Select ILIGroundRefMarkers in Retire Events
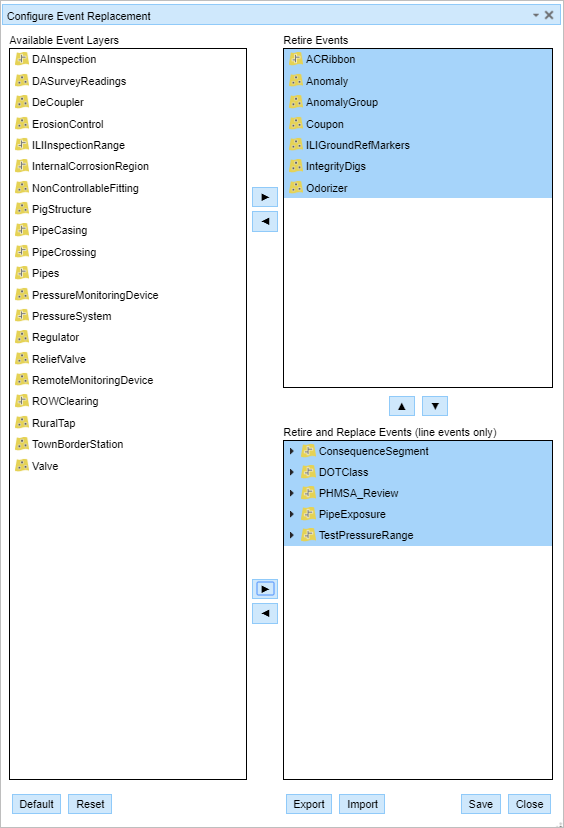 (418, 145)
